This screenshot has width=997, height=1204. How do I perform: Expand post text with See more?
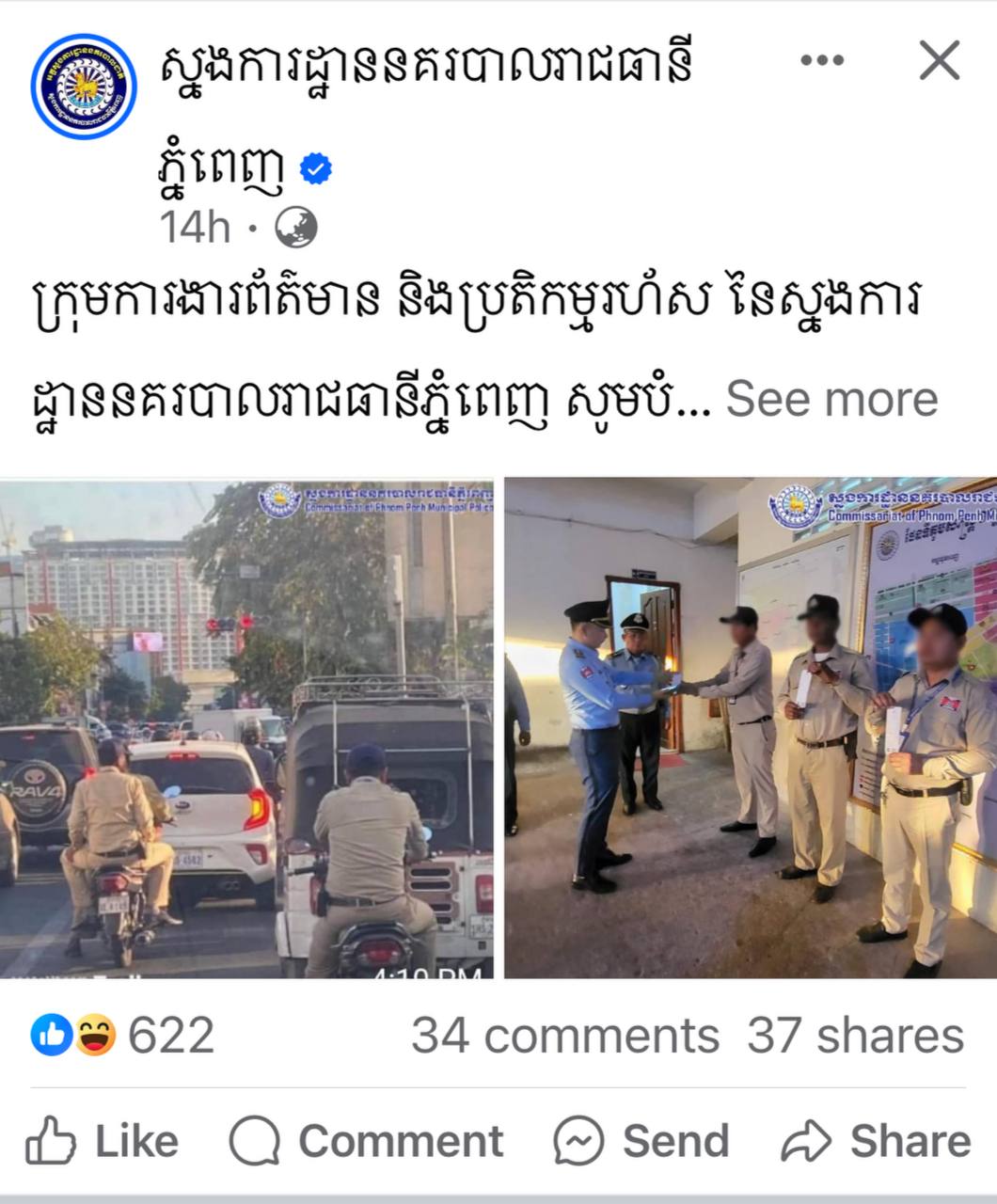(x=831, y=398)
